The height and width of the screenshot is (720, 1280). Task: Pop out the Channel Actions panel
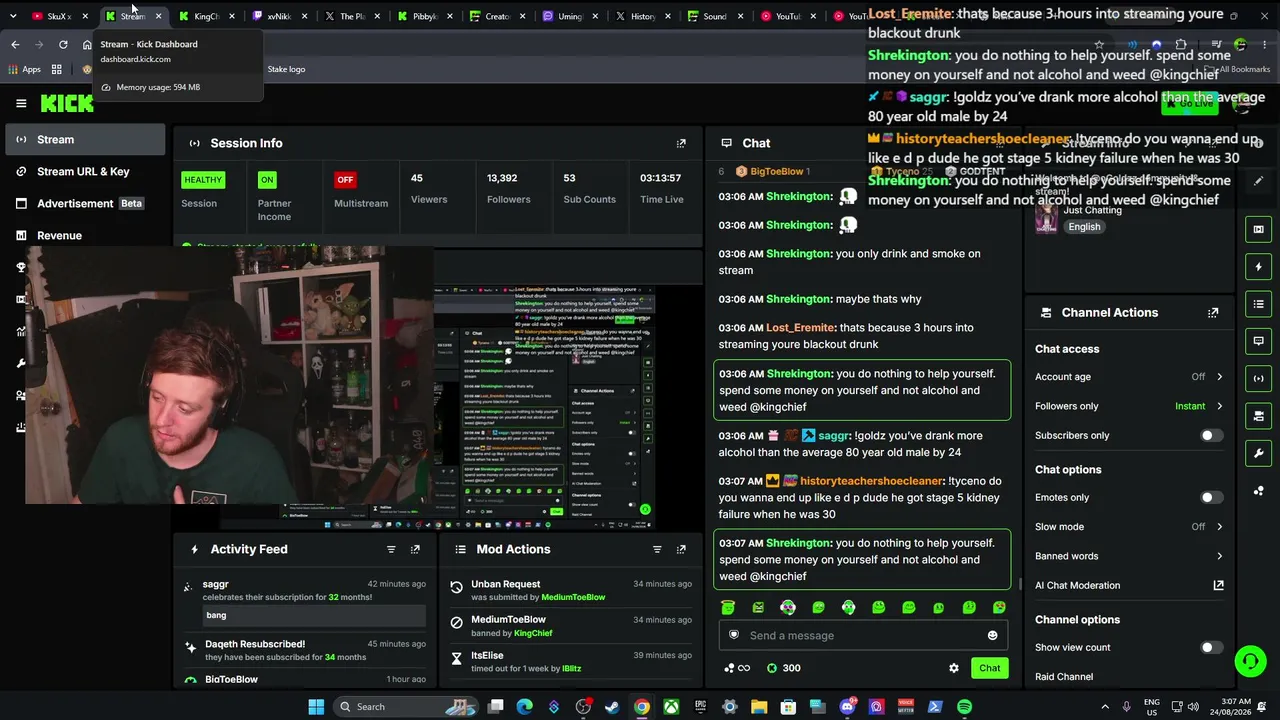point(1213,313)
